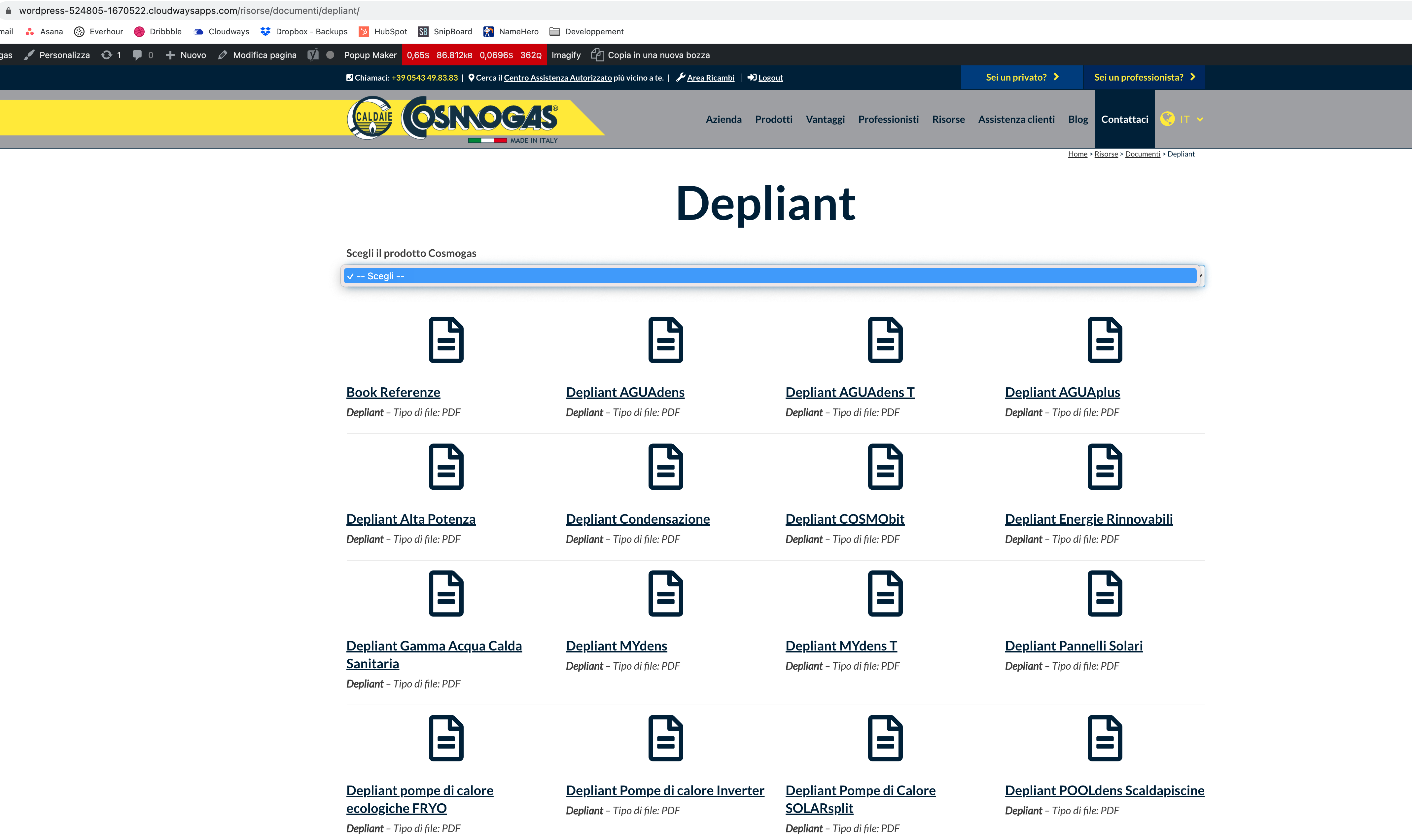
Task: Click the Asana bookmark
Action: 44,32
